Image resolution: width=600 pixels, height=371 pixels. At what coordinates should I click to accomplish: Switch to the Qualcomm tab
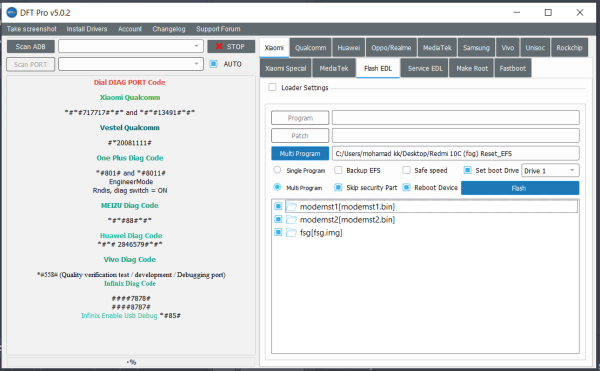click(310, 48)
